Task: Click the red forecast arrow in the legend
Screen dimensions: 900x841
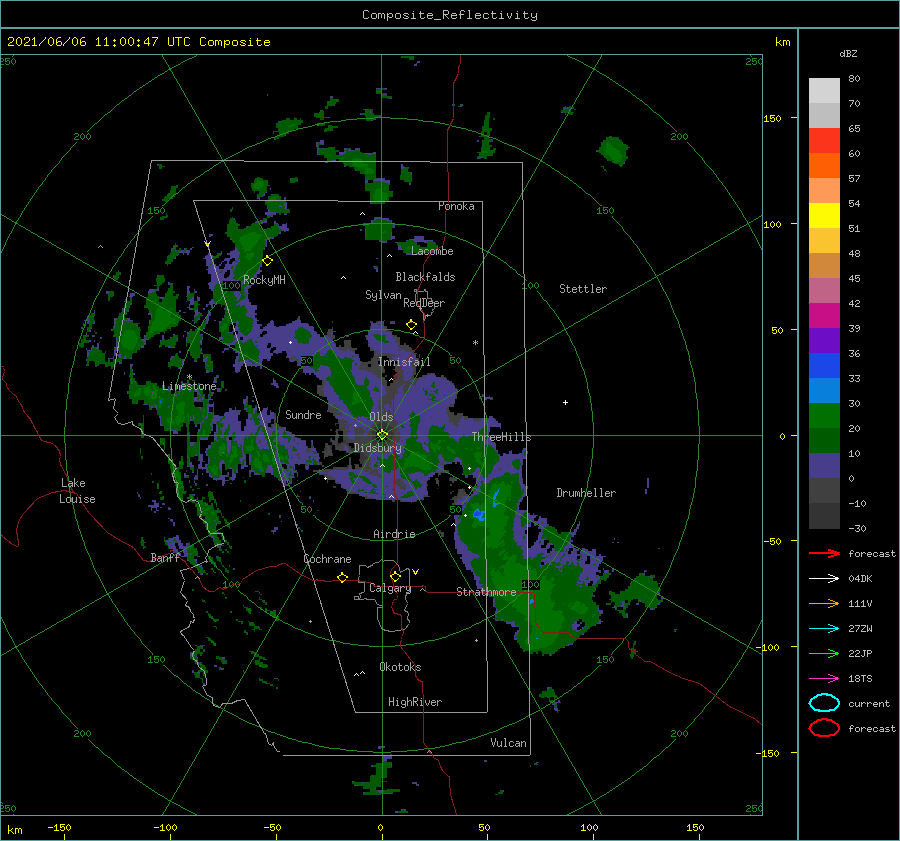Action: (x=824, y=553)
